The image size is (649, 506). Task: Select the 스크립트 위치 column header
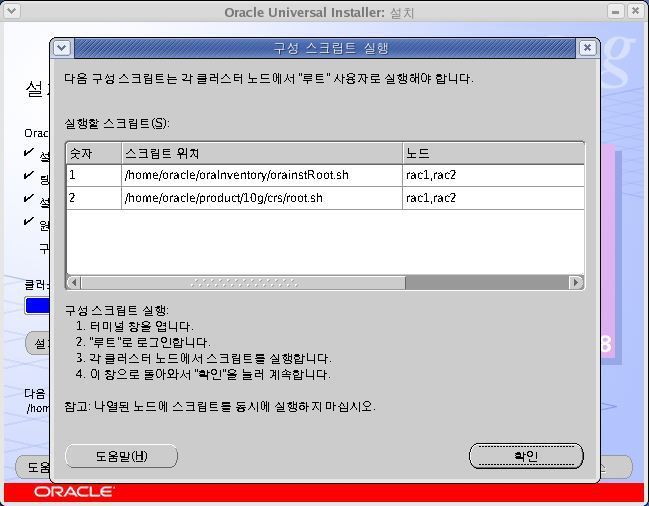pos(262,153)
